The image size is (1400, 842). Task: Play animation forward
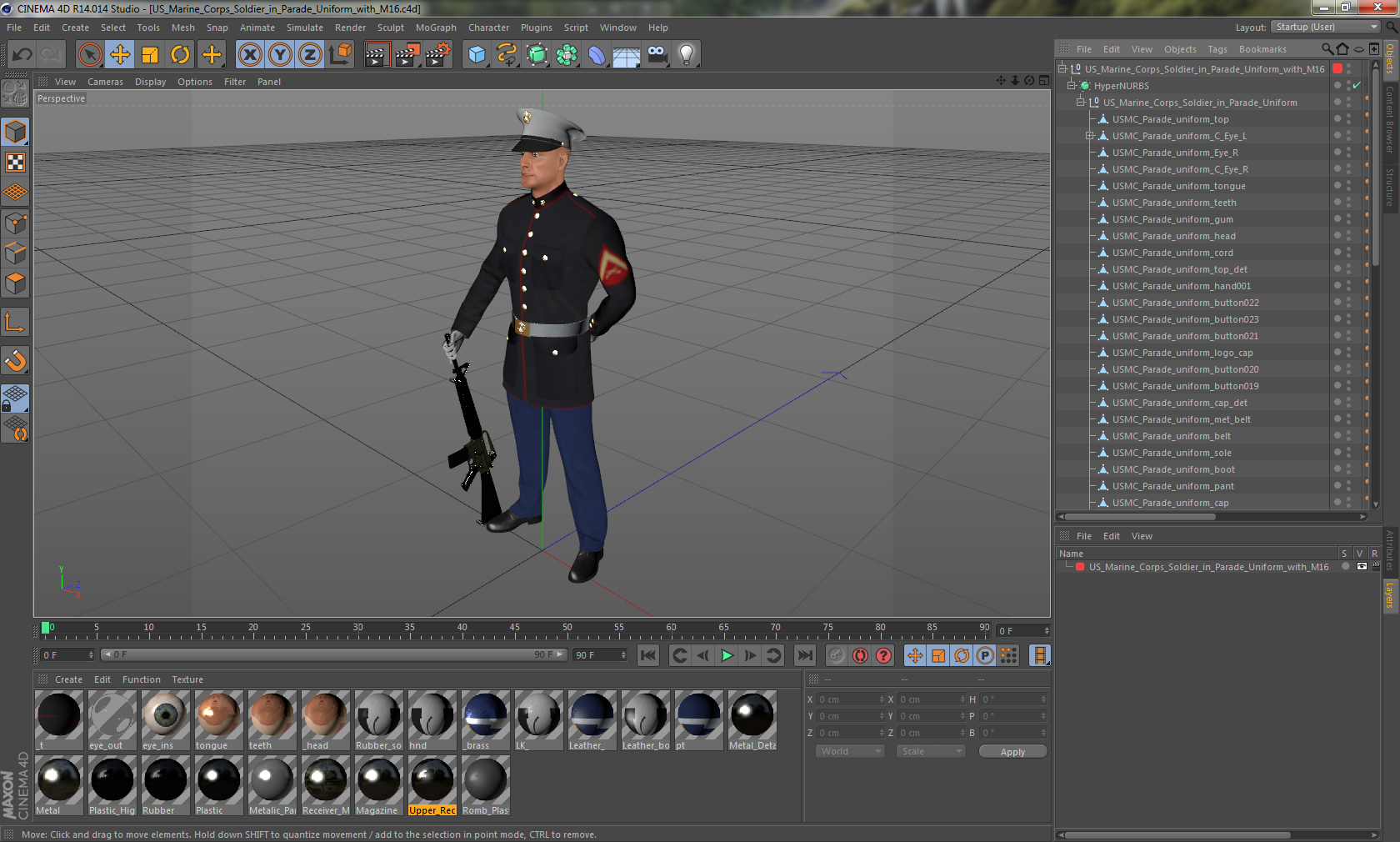pyautogui.click(x=727, y=655)
